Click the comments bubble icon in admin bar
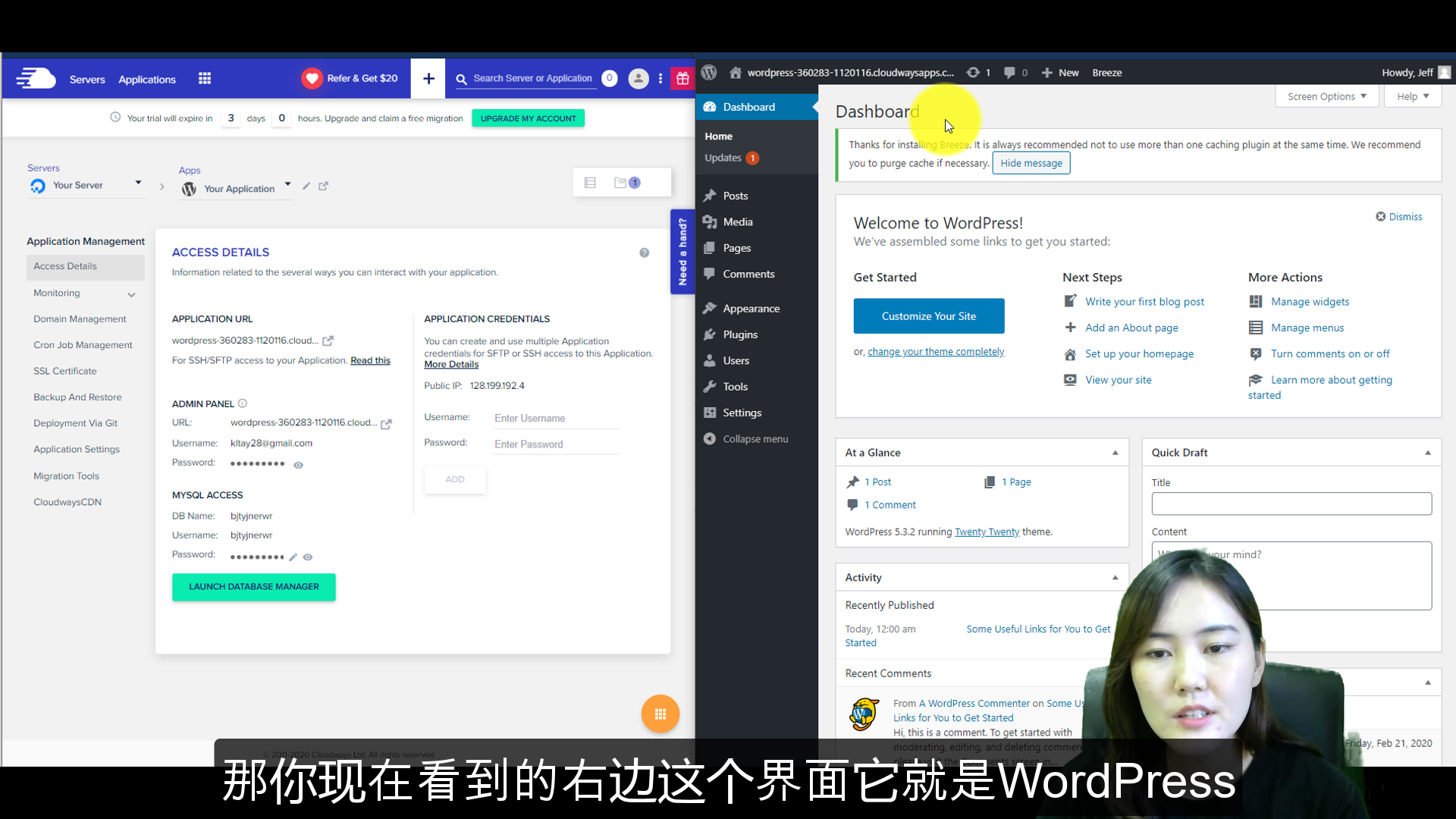The image size is (1456, 819). click(1009, 73)
